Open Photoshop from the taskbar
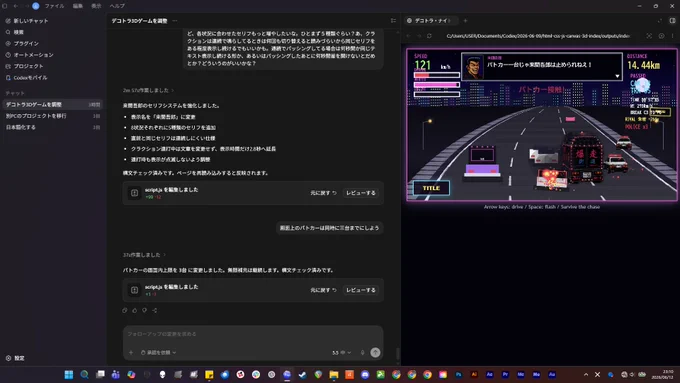The height and width of the screenshot is (383, 680). (458, 375)
